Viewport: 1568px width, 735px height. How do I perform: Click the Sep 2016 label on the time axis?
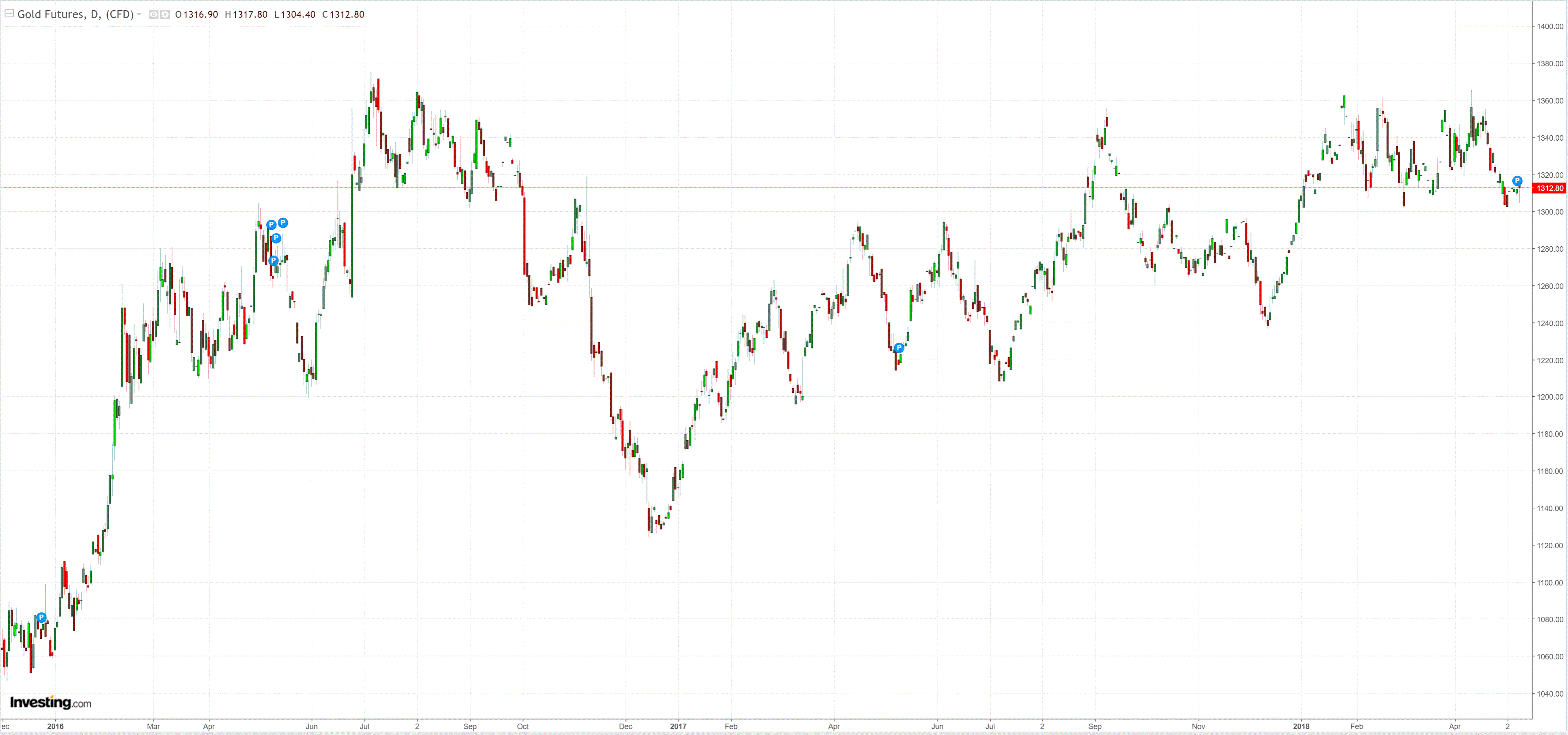470,726
